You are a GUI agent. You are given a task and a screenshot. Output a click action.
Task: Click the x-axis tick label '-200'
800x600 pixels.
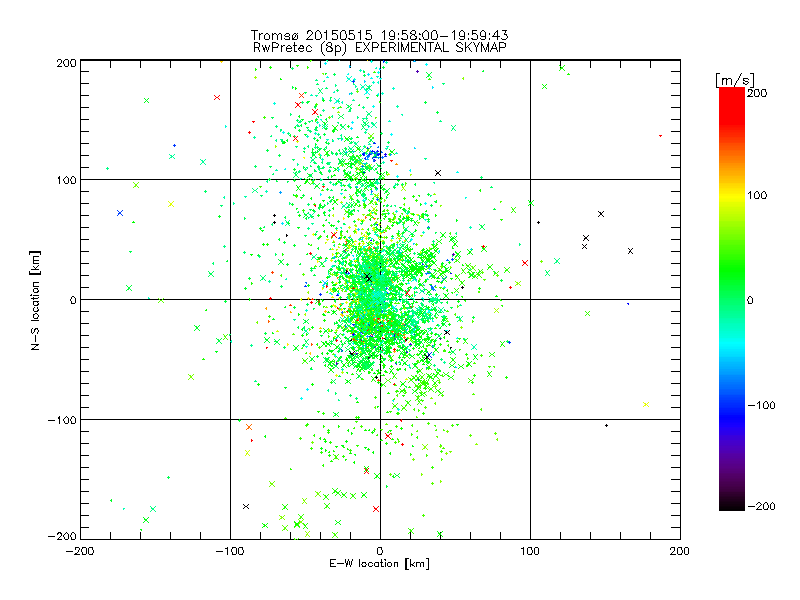(x=80, y=551)
